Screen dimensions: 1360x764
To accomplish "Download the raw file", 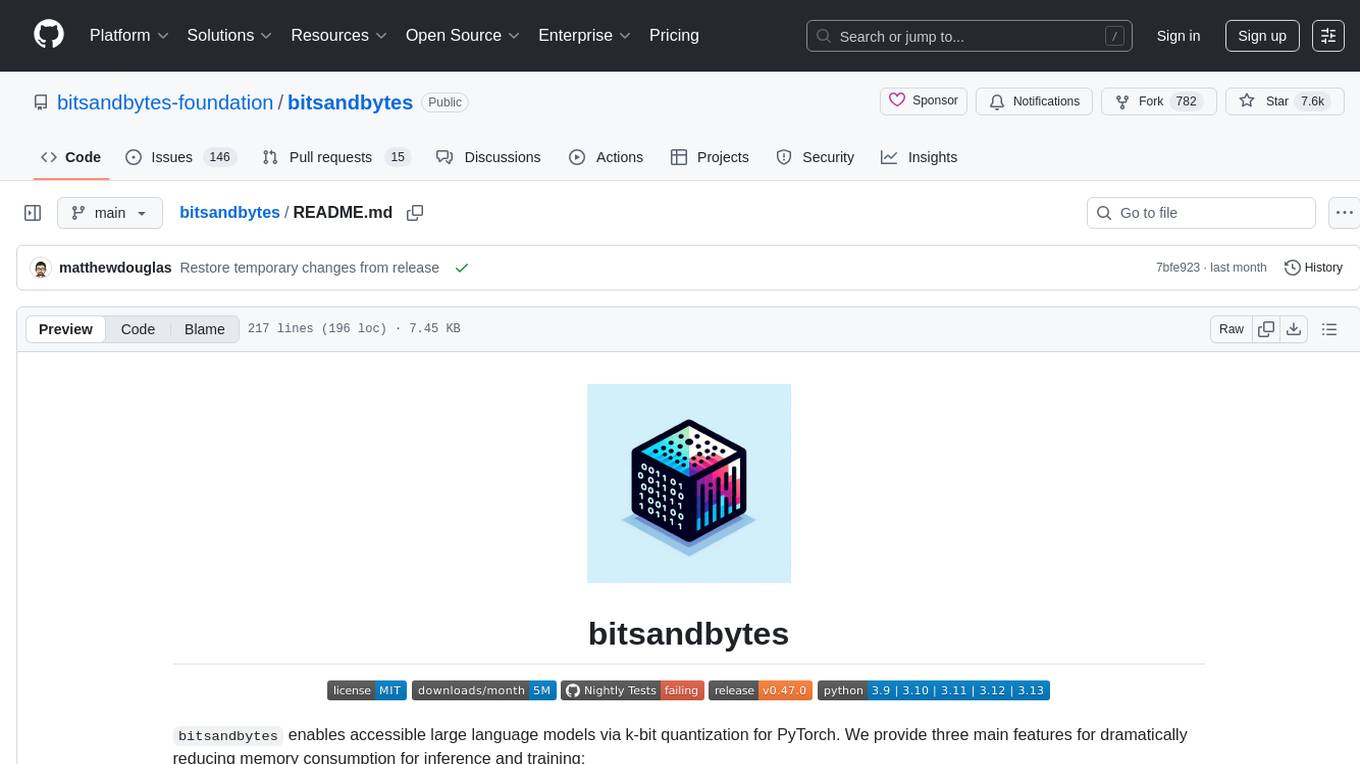I will [1293, 329].
